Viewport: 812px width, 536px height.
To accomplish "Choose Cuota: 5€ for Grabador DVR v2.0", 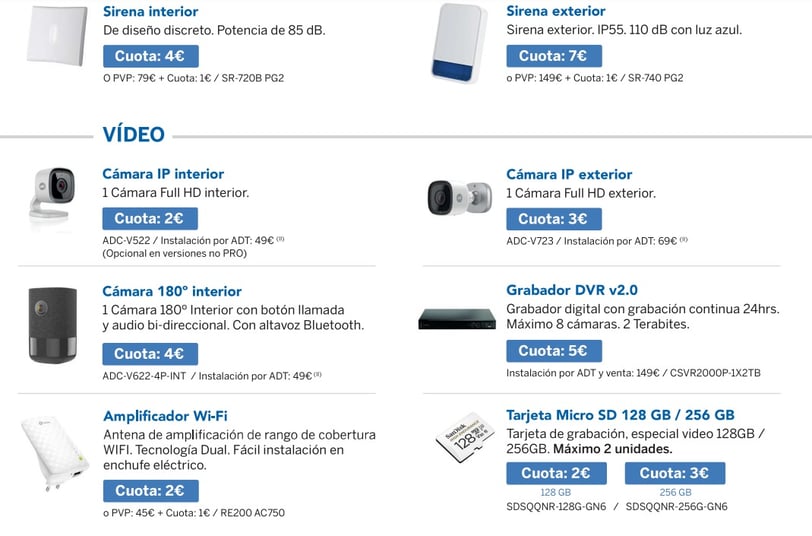I will pos(554,351).
